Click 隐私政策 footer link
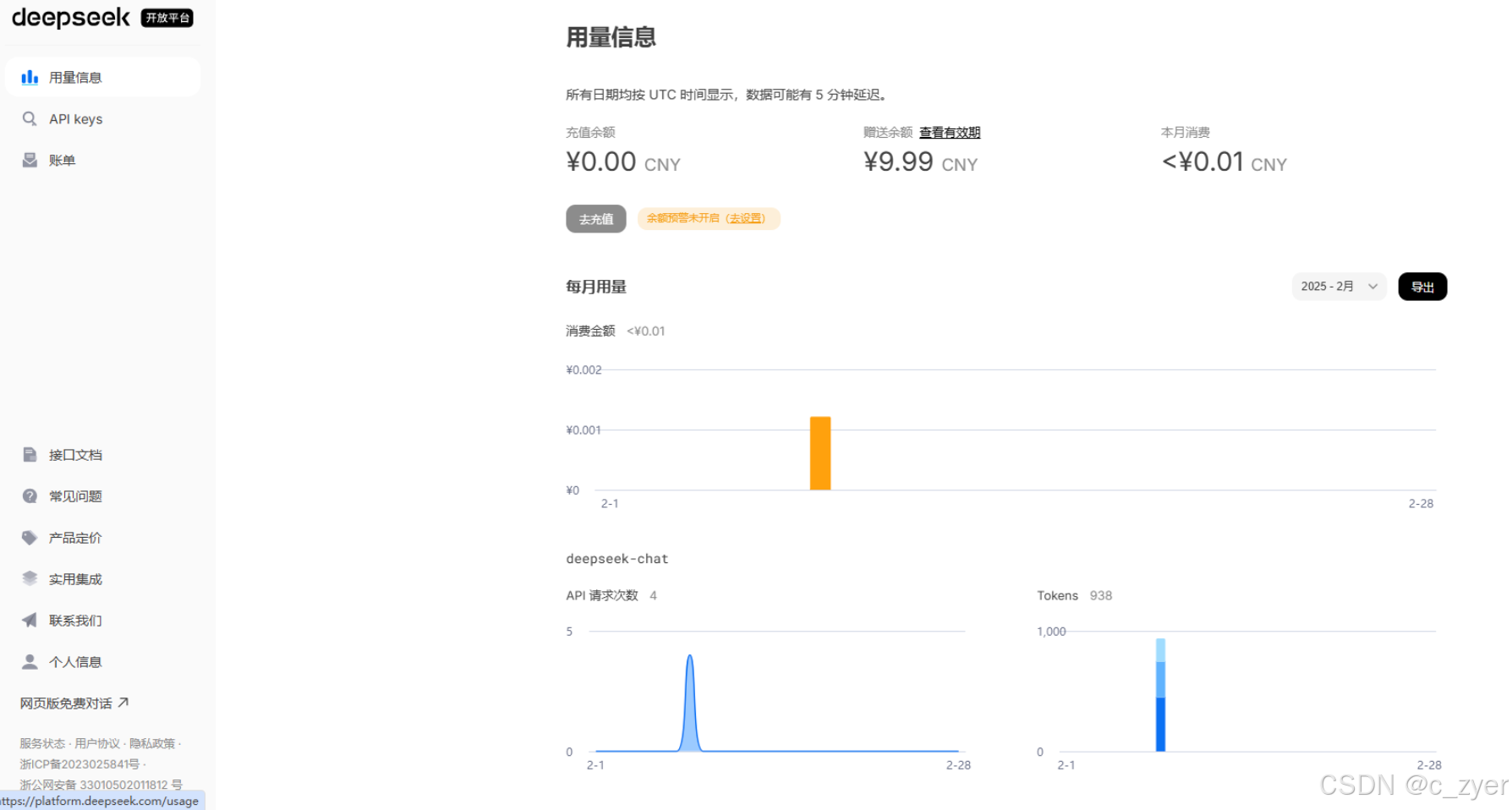The width and height of the screenshot is (1512, 810). coord(152,743)
